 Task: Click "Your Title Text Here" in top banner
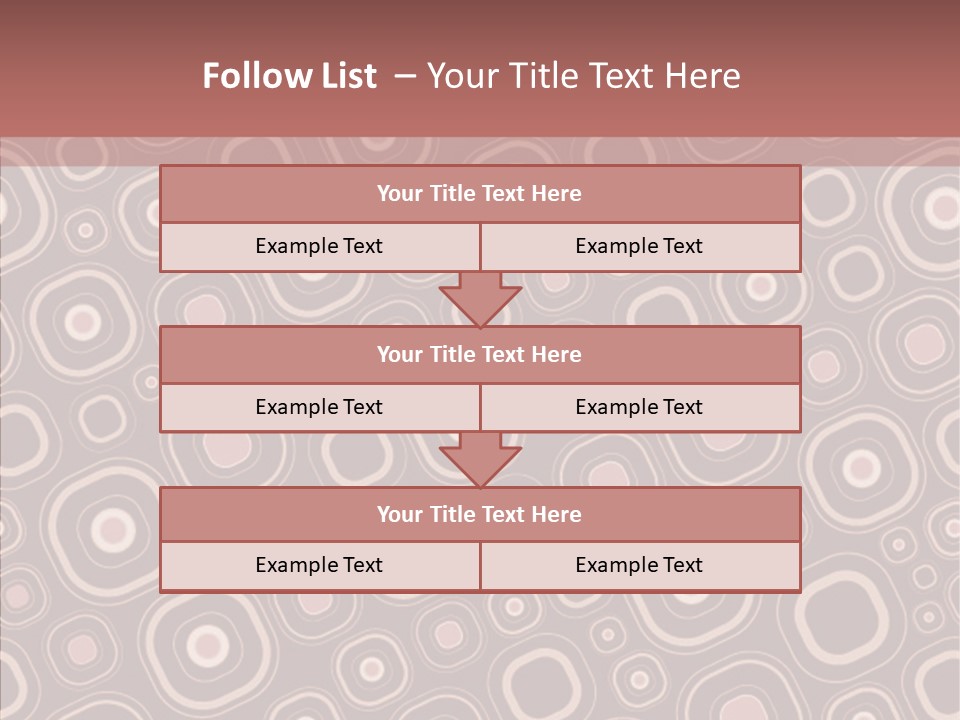[x=584, y=76]
